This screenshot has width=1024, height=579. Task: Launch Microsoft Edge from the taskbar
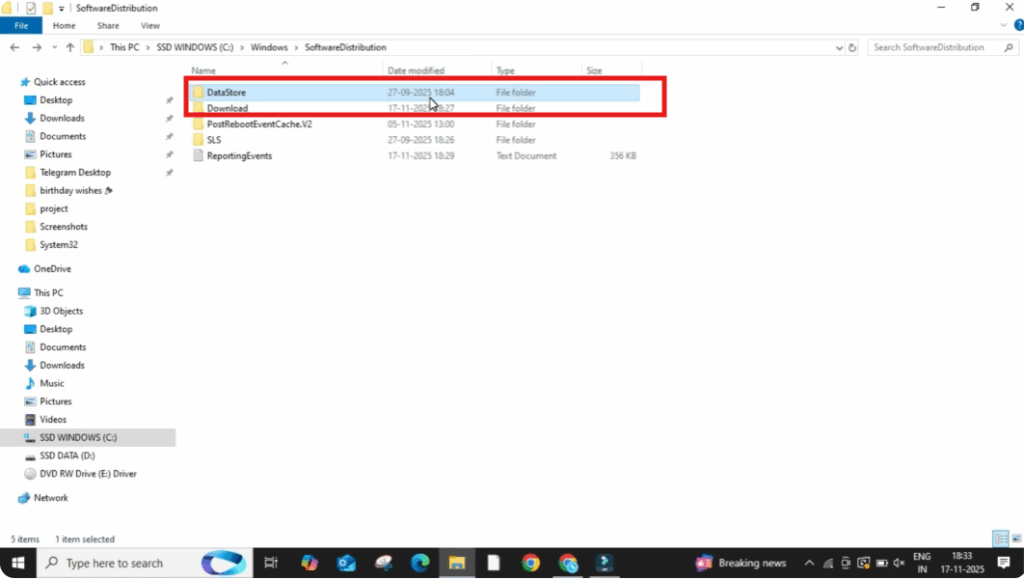point(420,563)
